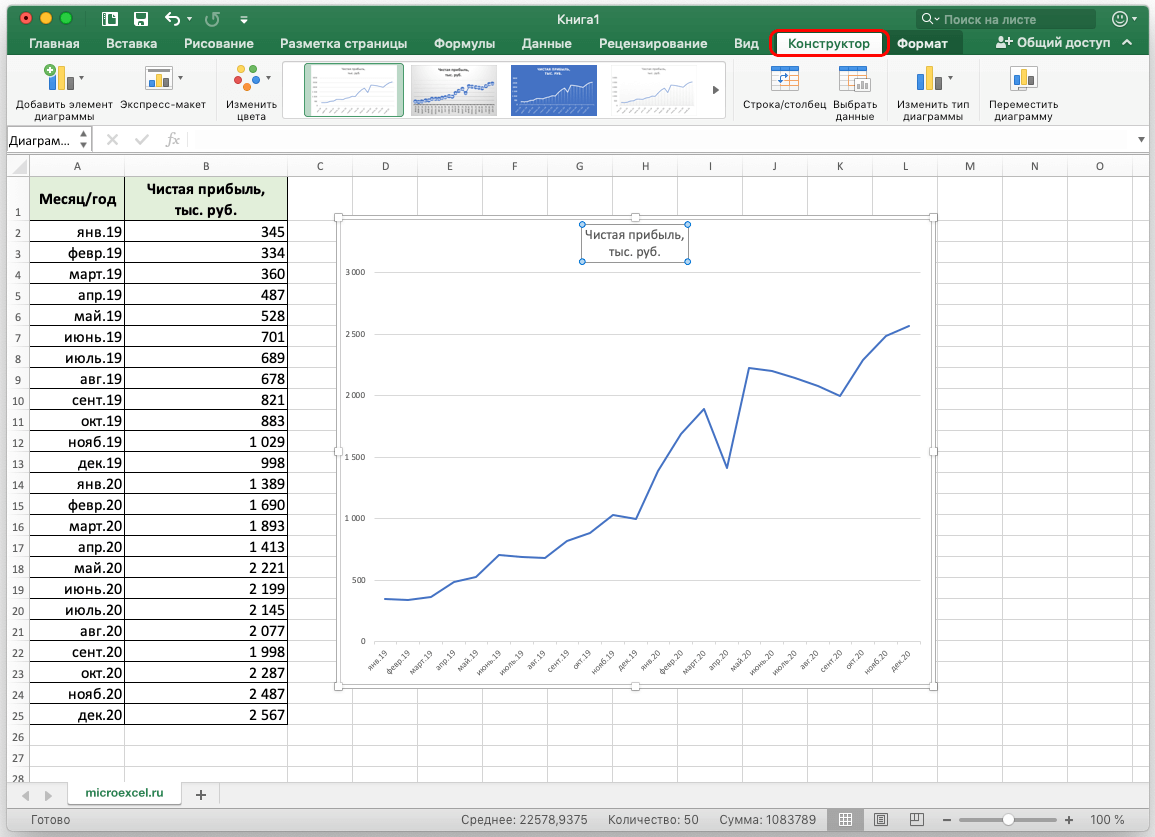
Task: Click the chart title Чистая прибыль, тыс. руб.
Action: click(x=634, y=243)
